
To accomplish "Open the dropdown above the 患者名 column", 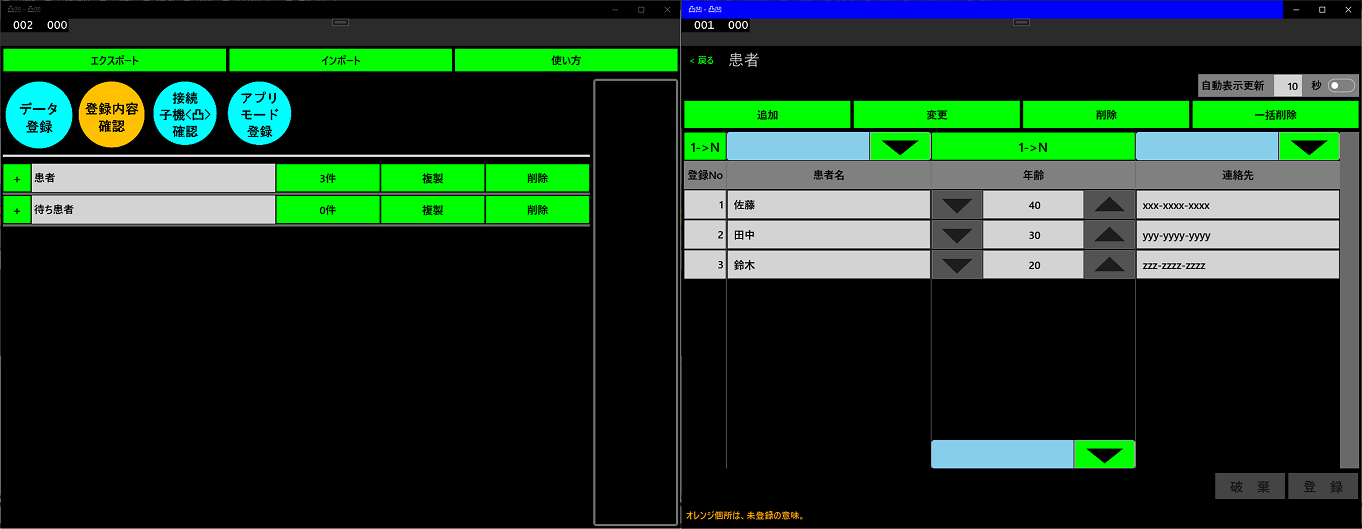I will coord(900,147).
